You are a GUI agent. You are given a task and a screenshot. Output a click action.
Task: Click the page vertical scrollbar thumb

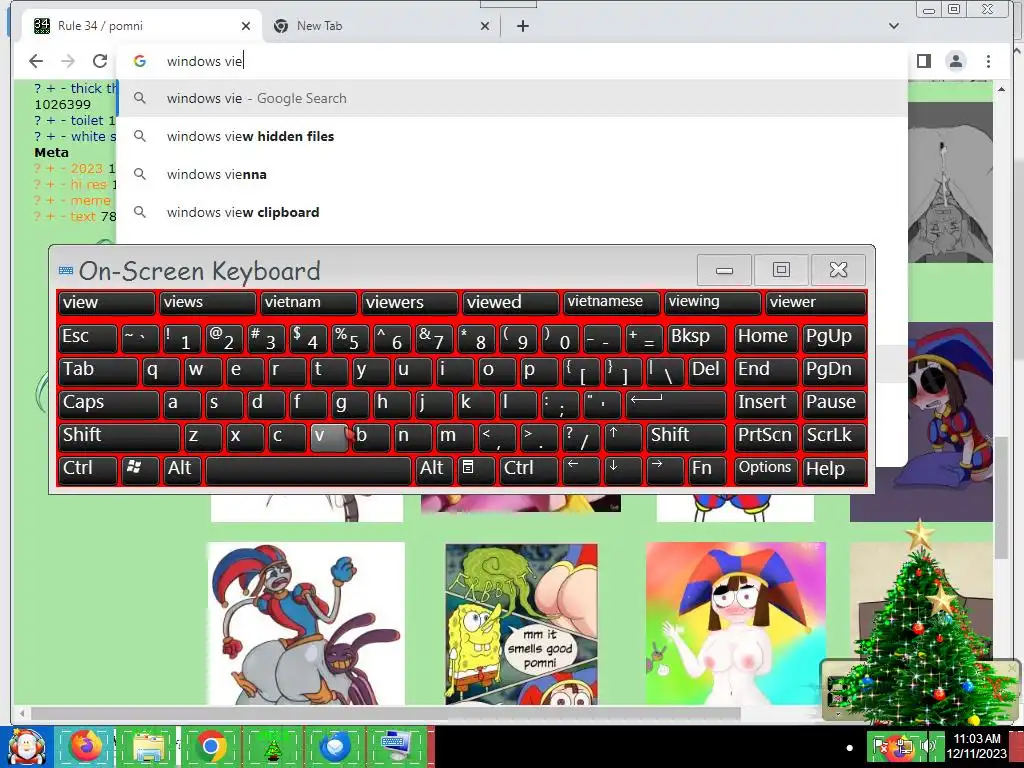tap(1001, 498)
